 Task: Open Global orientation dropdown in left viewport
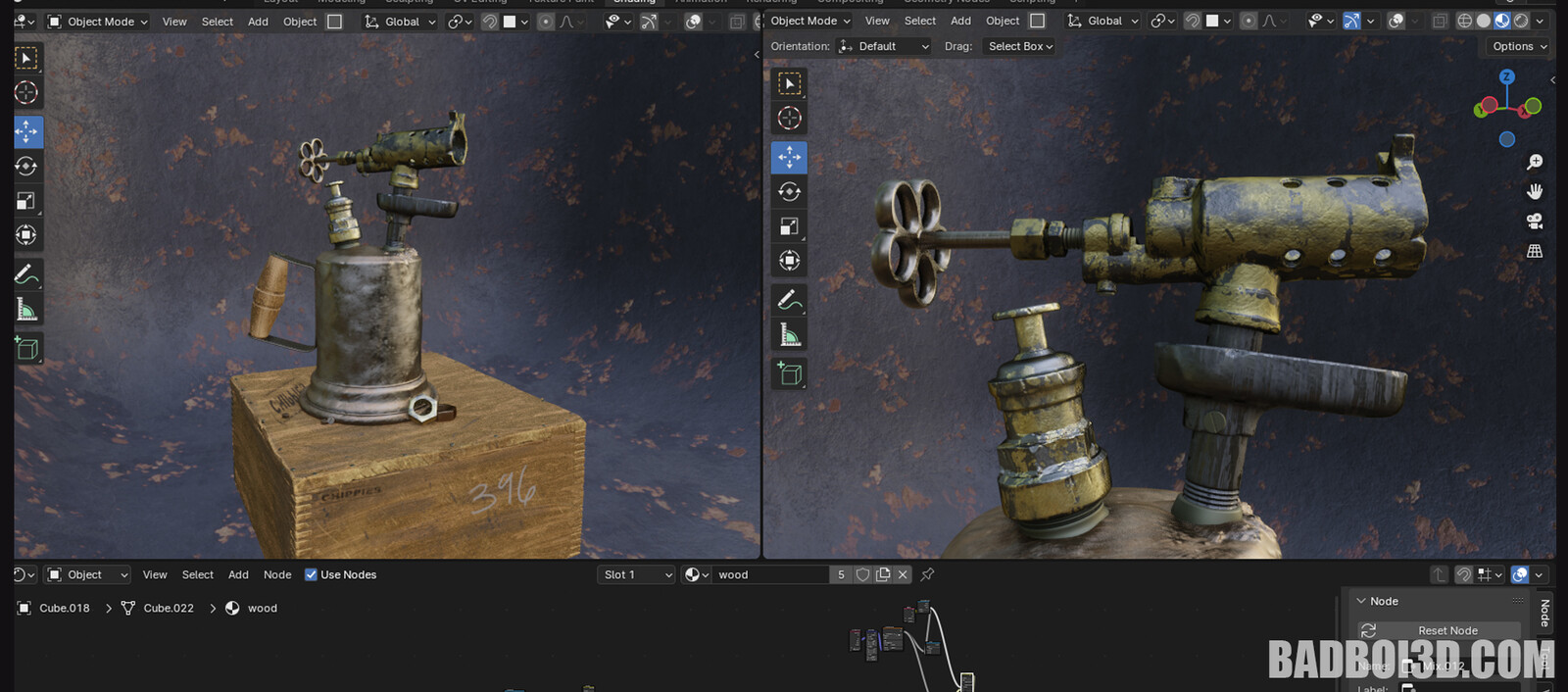click(400, 22)
